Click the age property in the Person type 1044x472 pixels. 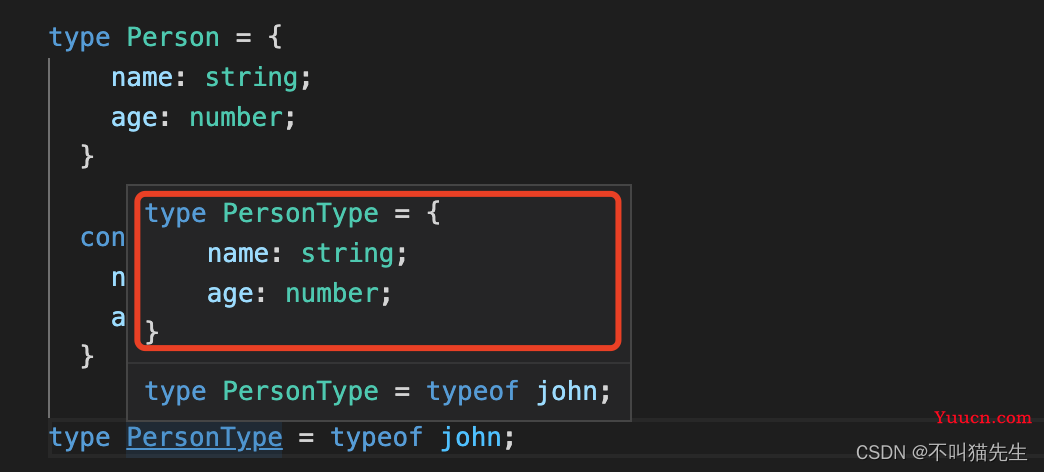click(x=134, y=118)
